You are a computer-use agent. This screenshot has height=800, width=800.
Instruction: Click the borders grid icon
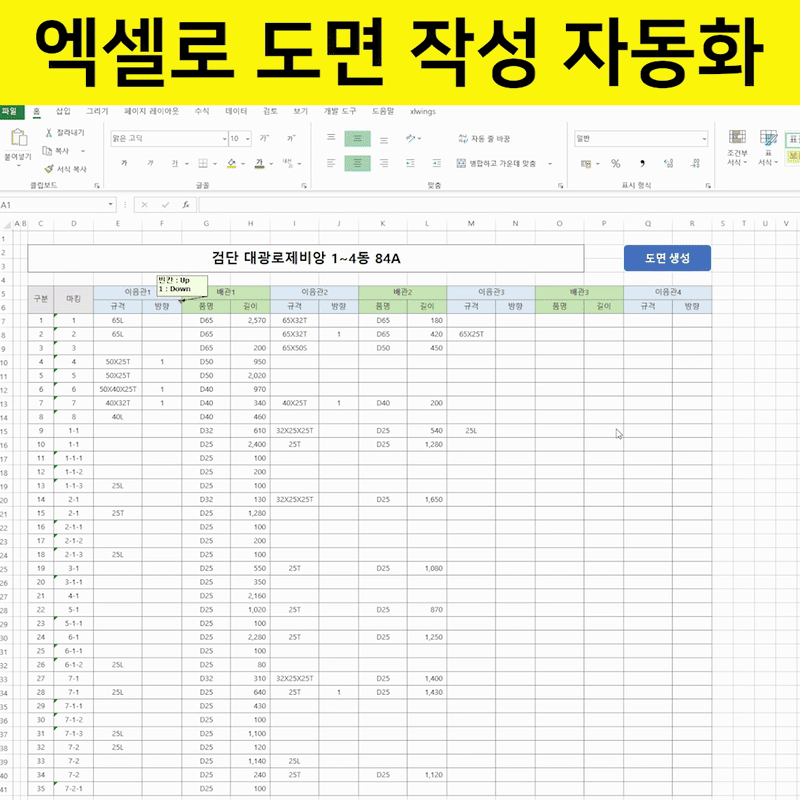point(200,163)
